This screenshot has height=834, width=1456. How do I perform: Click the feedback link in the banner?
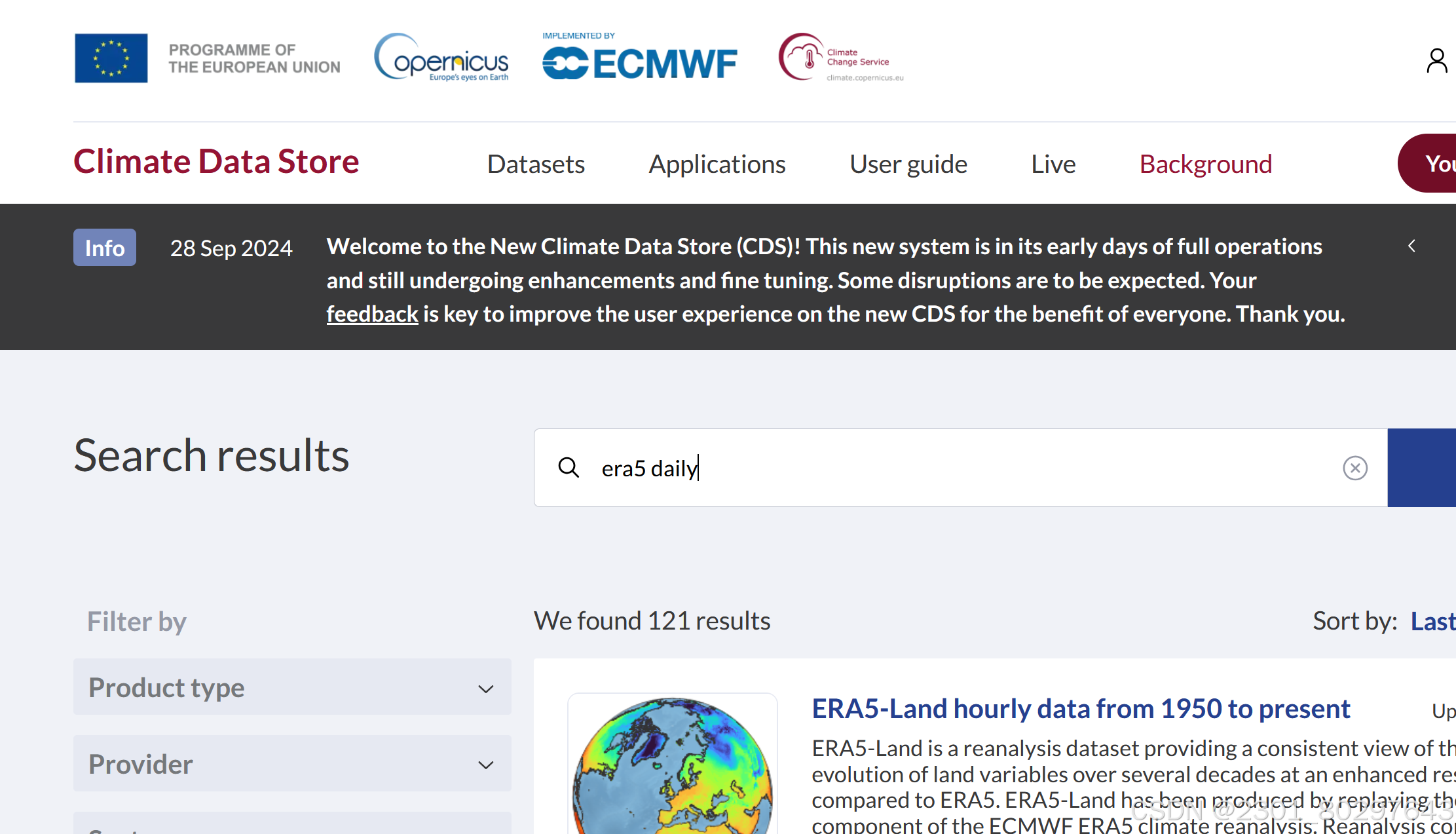(372, 313)
